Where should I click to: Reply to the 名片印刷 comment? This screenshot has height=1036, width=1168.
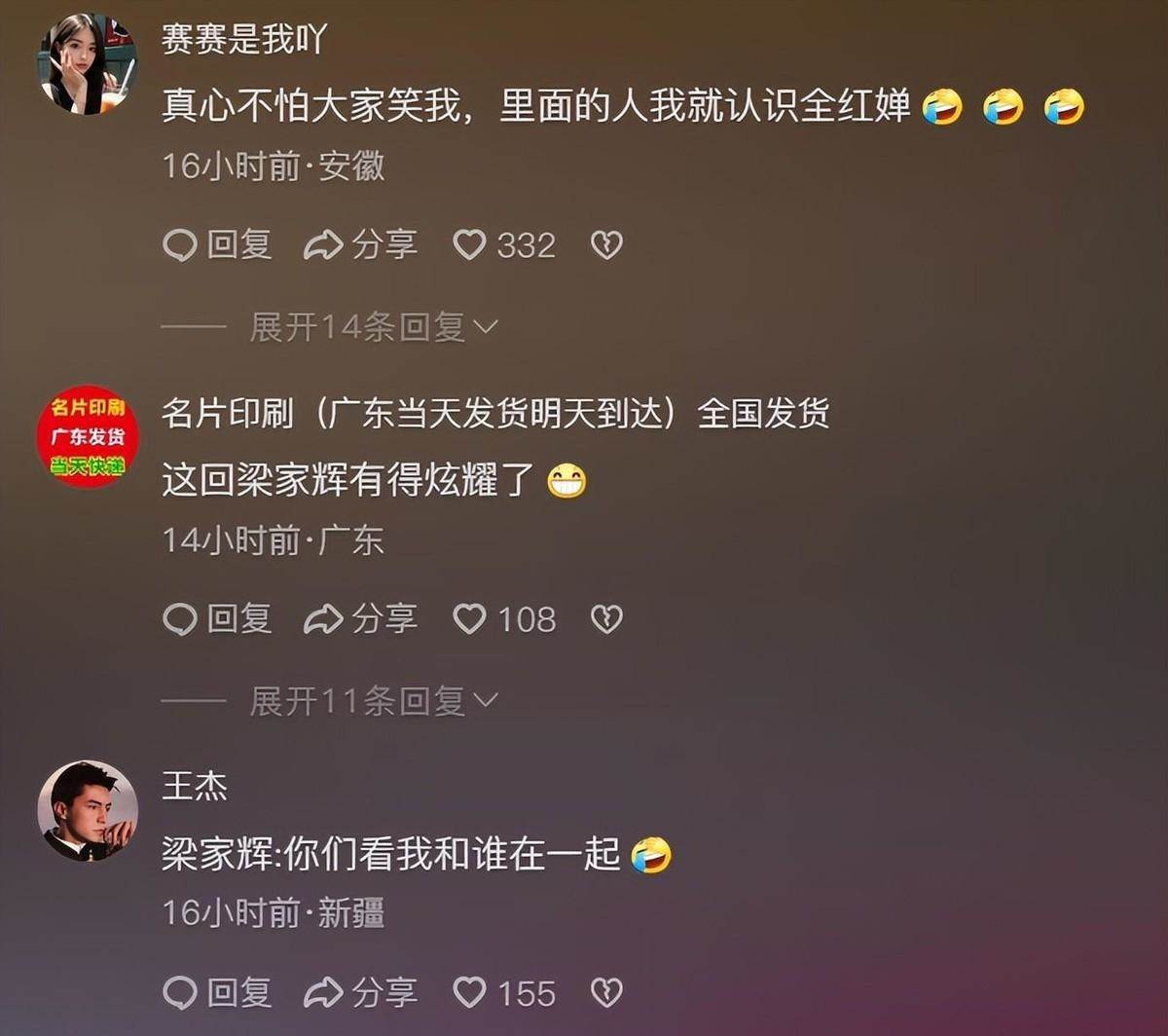[217, 618]
